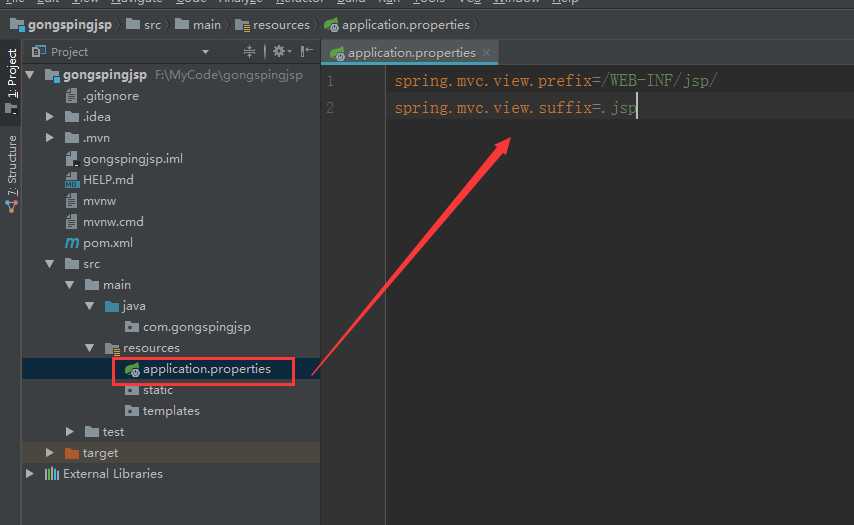Click the /WEB-INF/jsp/ property value

pyautogui.click(x=660, y=81)
